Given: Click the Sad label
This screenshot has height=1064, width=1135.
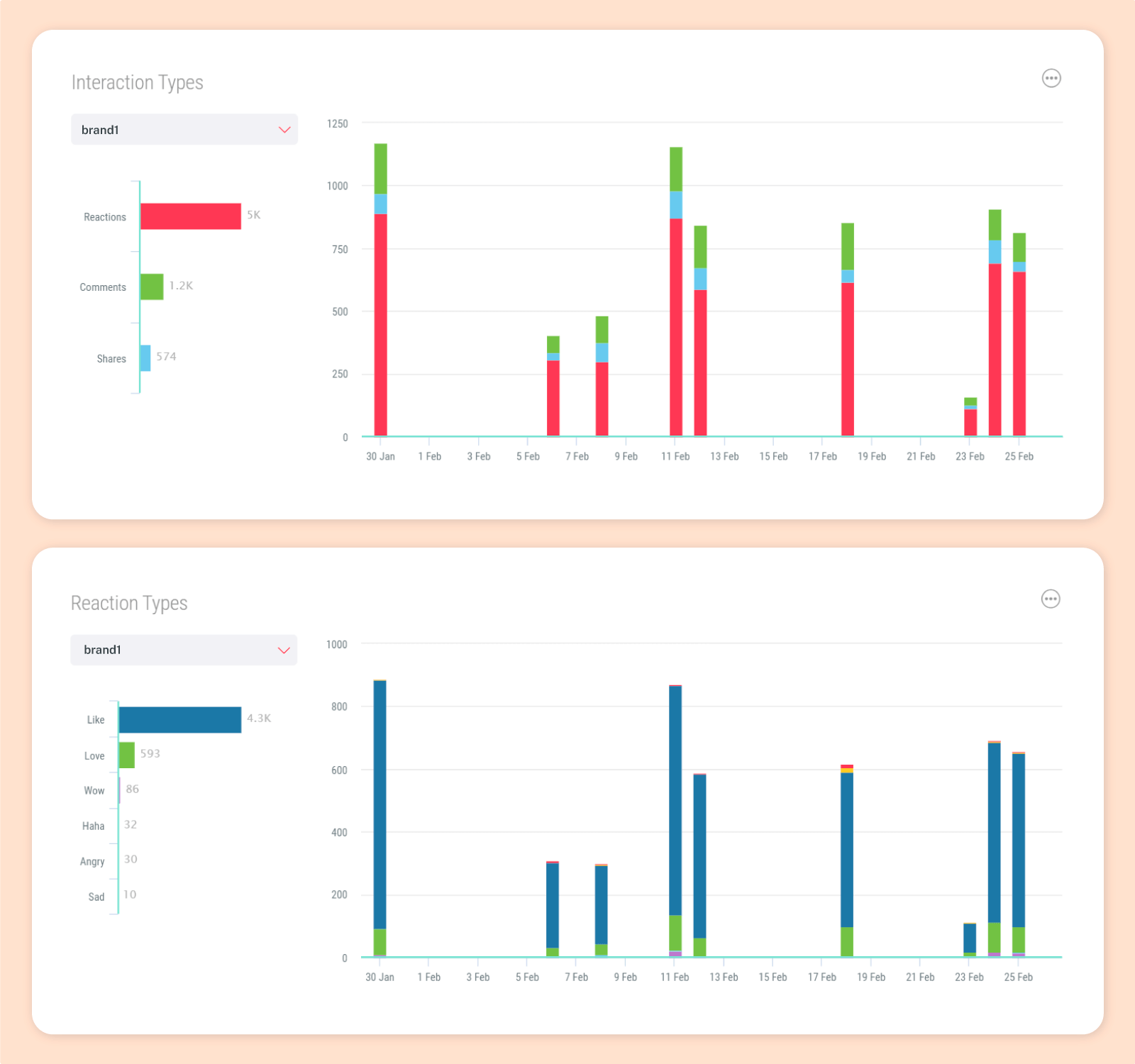Looking at the screenshot, I should click(x=96, y=897).
